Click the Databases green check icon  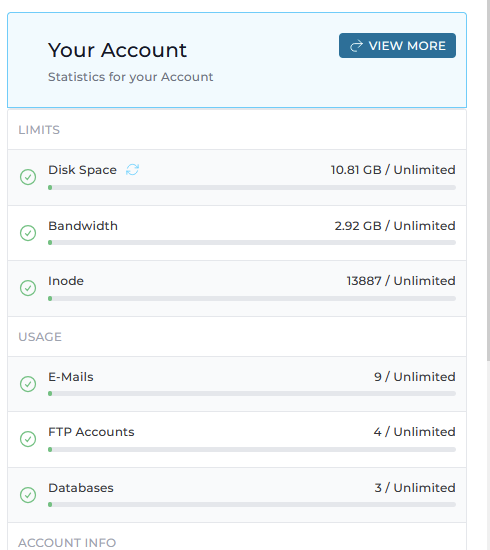click(x=28, y=495)
